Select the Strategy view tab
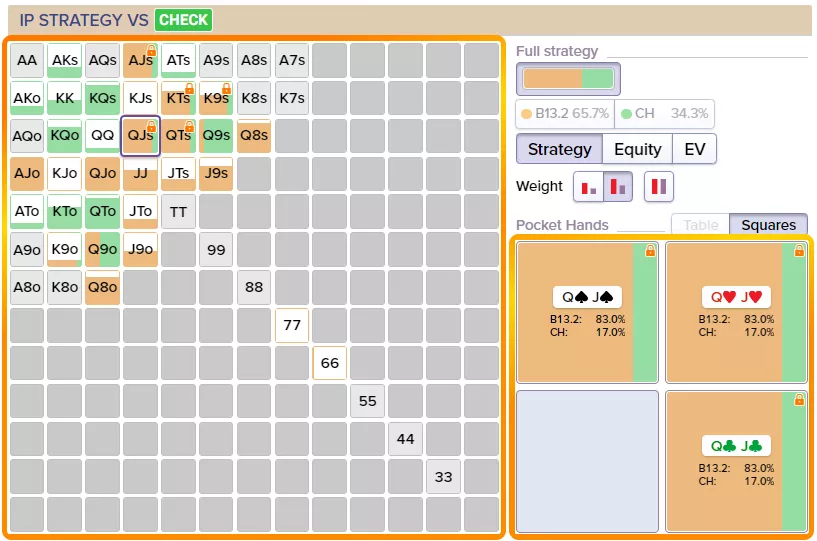Viewport: 817px width, 541px height. tap(559, 149)
